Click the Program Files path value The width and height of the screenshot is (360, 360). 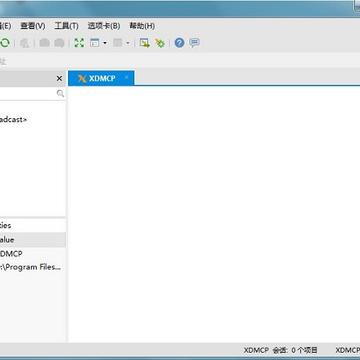[x=31, y=267]
